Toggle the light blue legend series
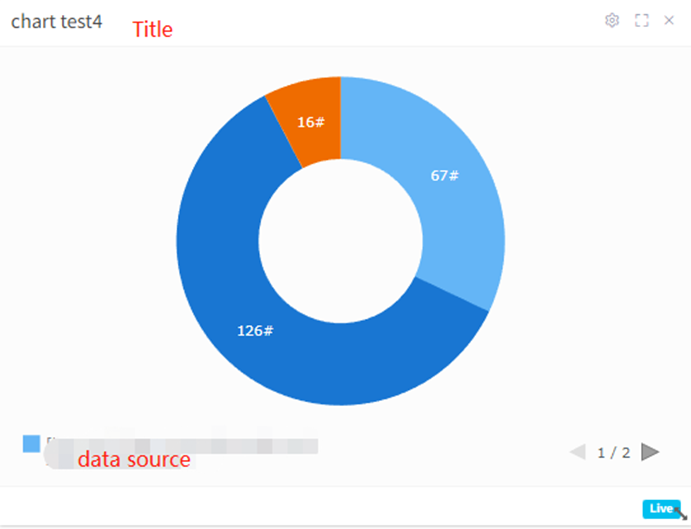This screenshot has width=691, height=529. [32, 443]
